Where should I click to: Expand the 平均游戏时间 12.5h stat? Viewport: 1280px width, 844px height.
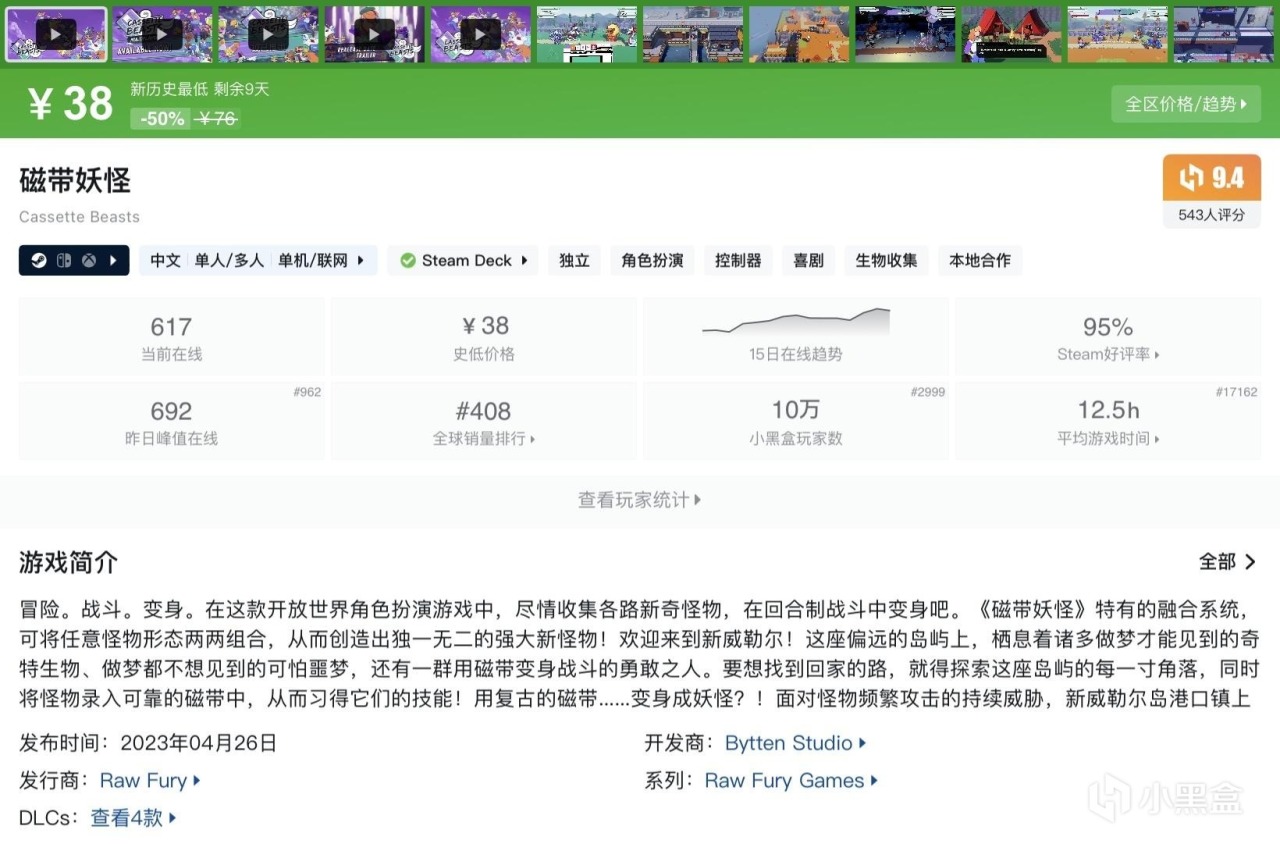click(1108, 421)
